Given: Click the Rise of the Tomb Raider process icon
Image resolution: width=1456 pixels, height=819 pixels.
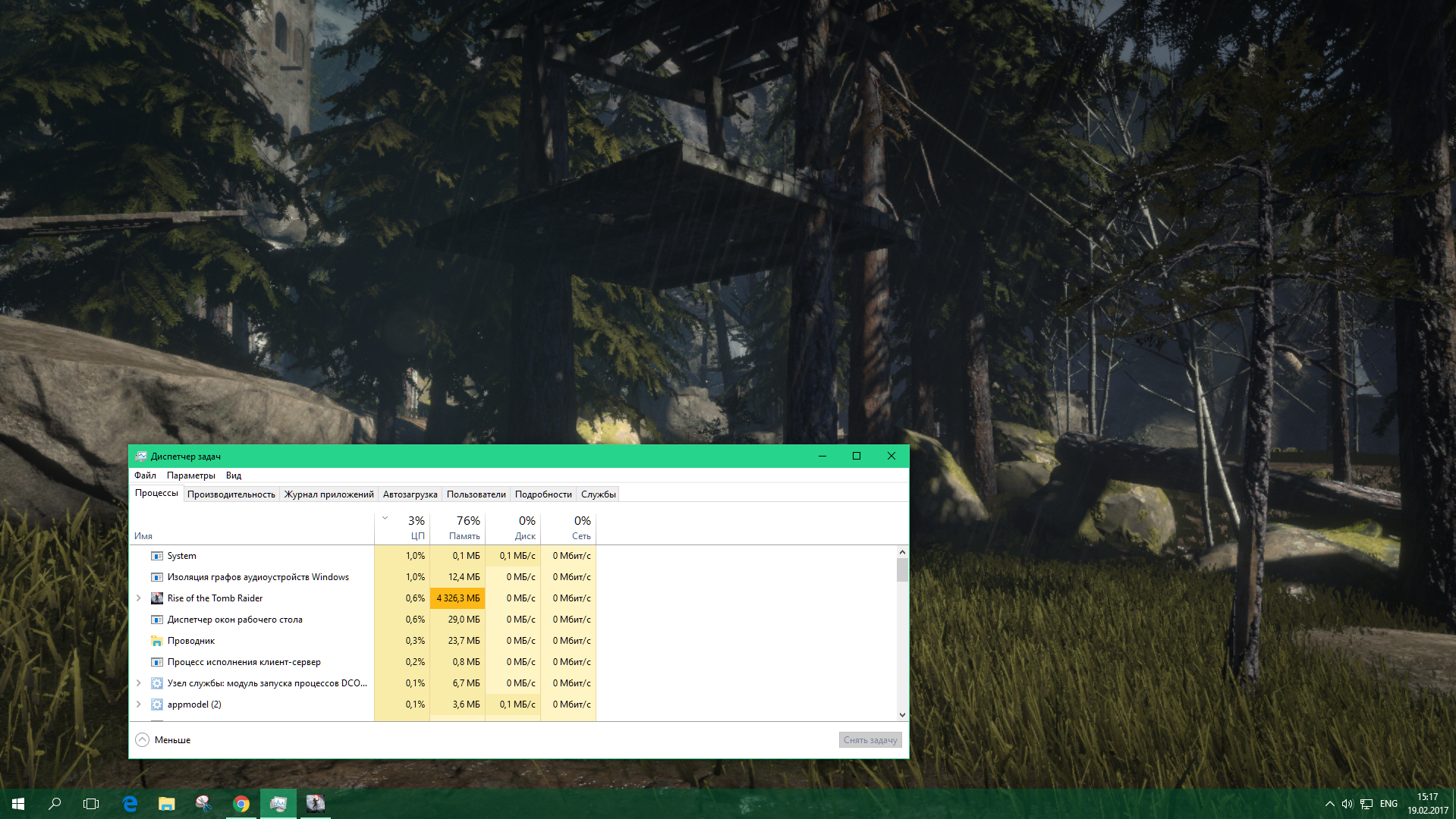Looking at the screenshot, I should point(157,598).
